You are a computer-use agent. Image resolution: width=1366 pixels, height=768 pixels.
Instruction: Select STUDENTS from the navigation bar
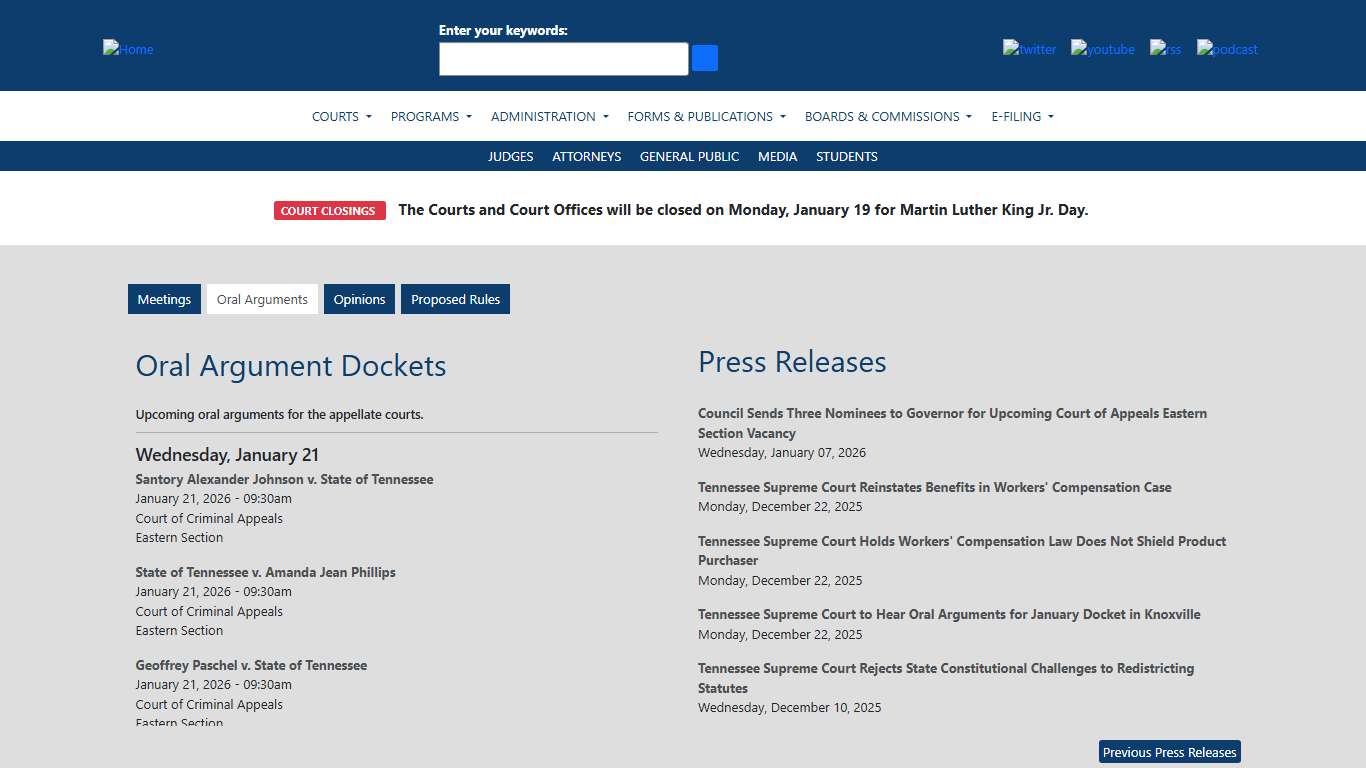pos(846,156)
